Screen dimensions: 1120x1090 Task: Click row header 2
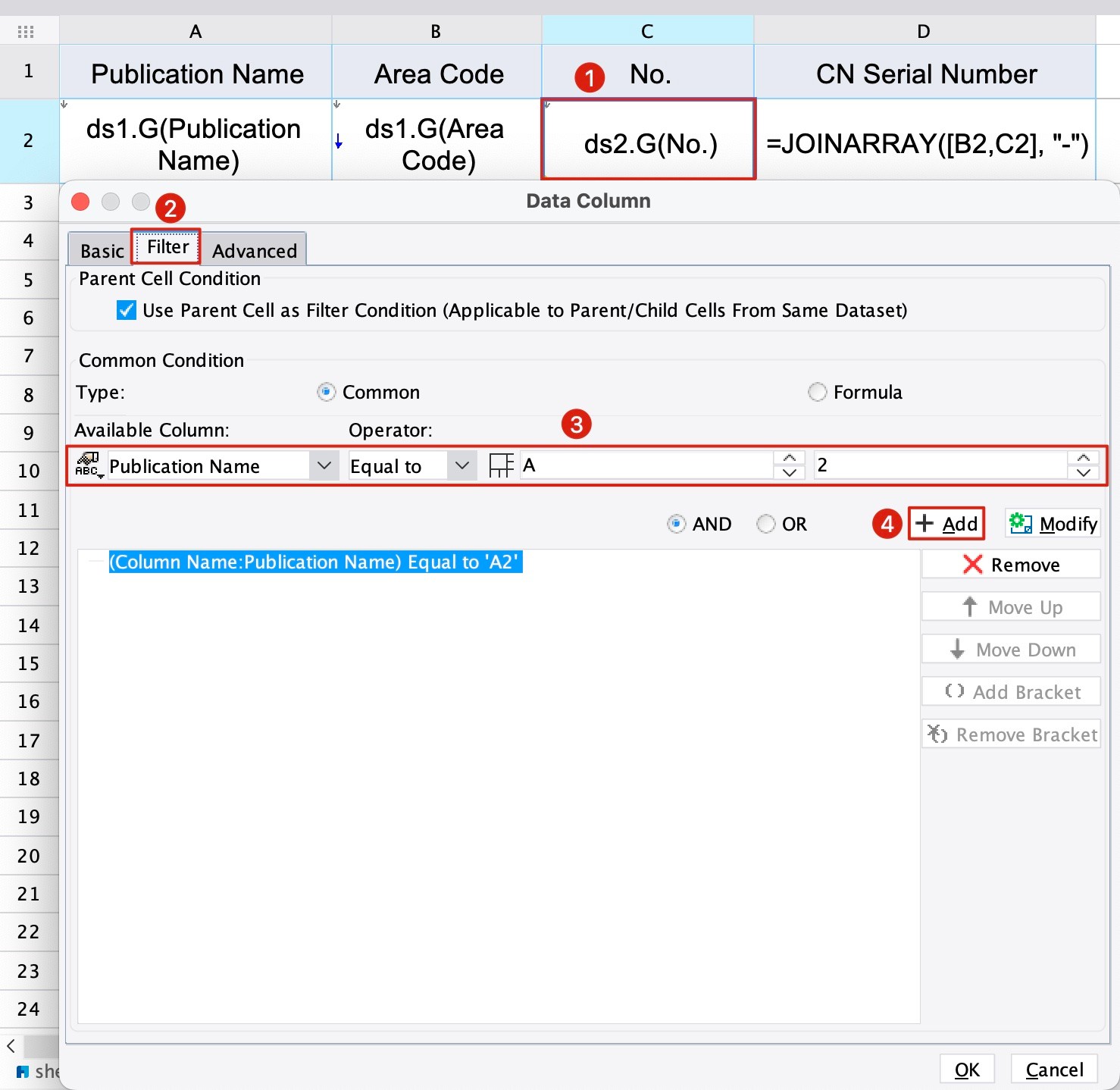[x=29, y=140]
